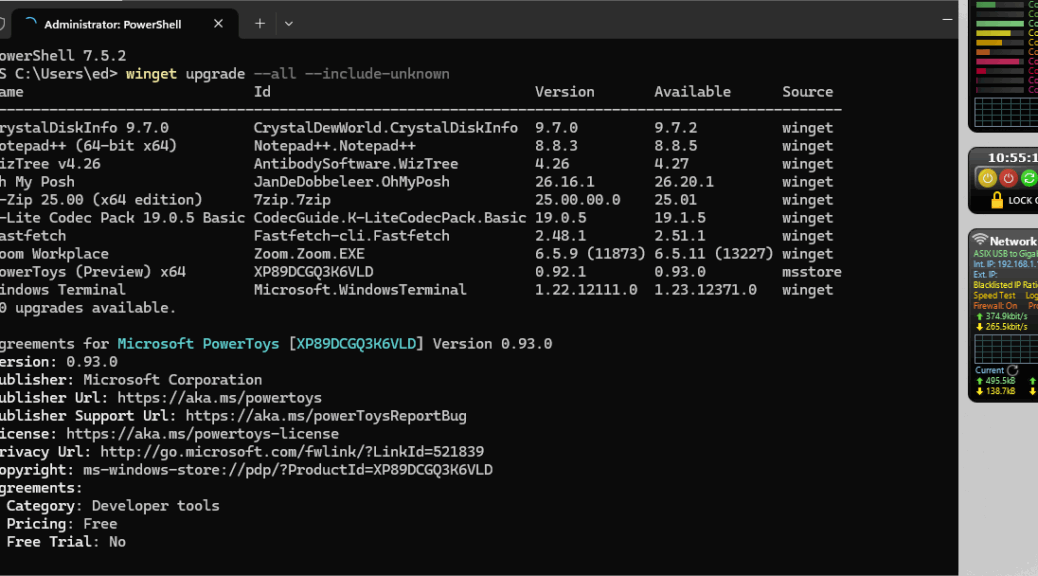Click ASIX USB to Gigabit adapter name
This screenshot has height=576, width=1038.
pos(1005,254)
